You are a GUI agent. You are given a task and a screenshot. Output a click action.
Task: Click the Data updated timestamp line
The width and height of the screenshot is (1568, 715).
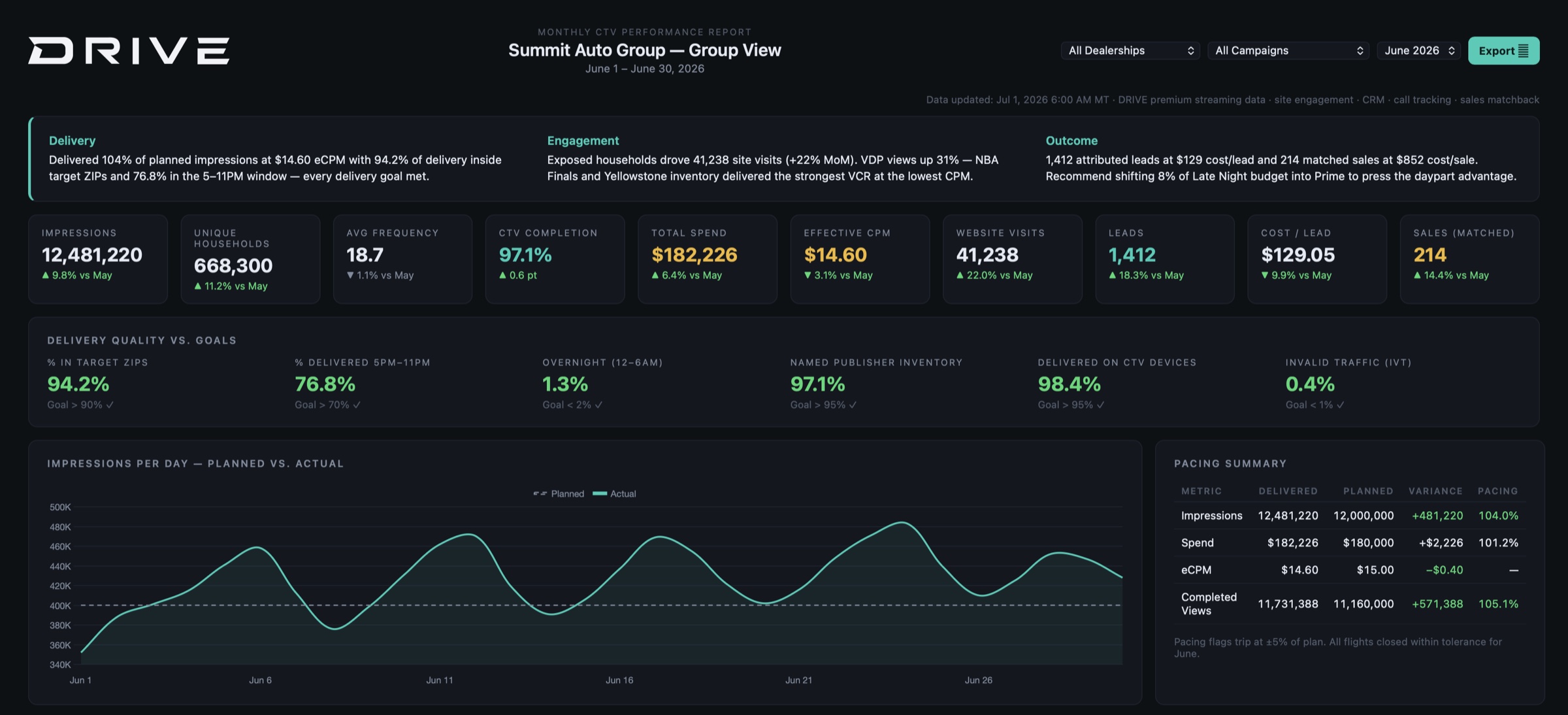click(1232, 100)
